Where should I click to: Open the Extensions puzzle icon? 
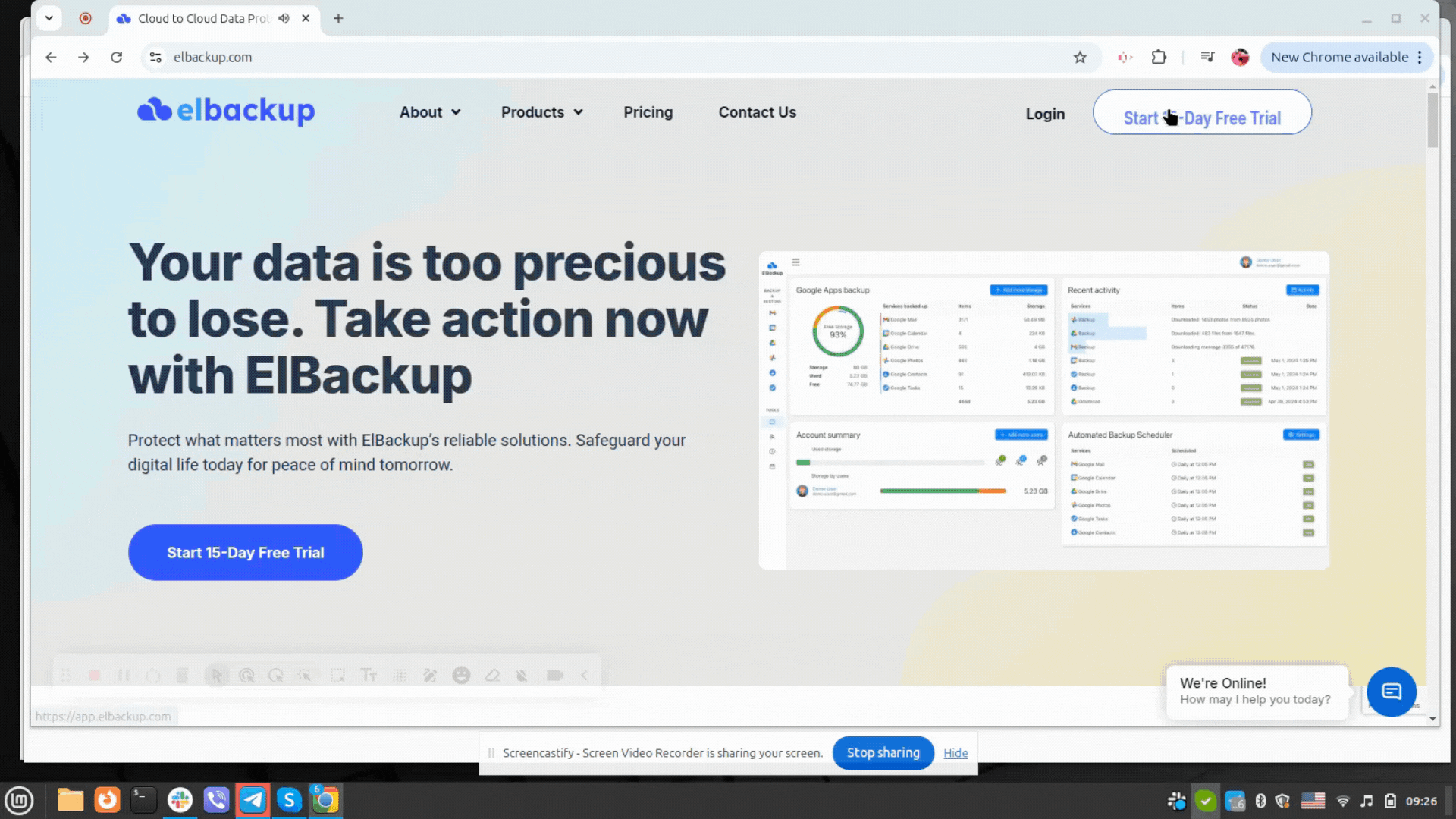1159,57
